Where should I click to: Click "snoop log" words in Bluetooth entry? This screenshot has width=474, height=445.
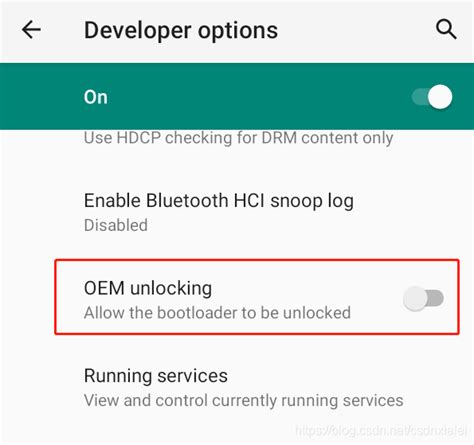(x=312, y=201)
